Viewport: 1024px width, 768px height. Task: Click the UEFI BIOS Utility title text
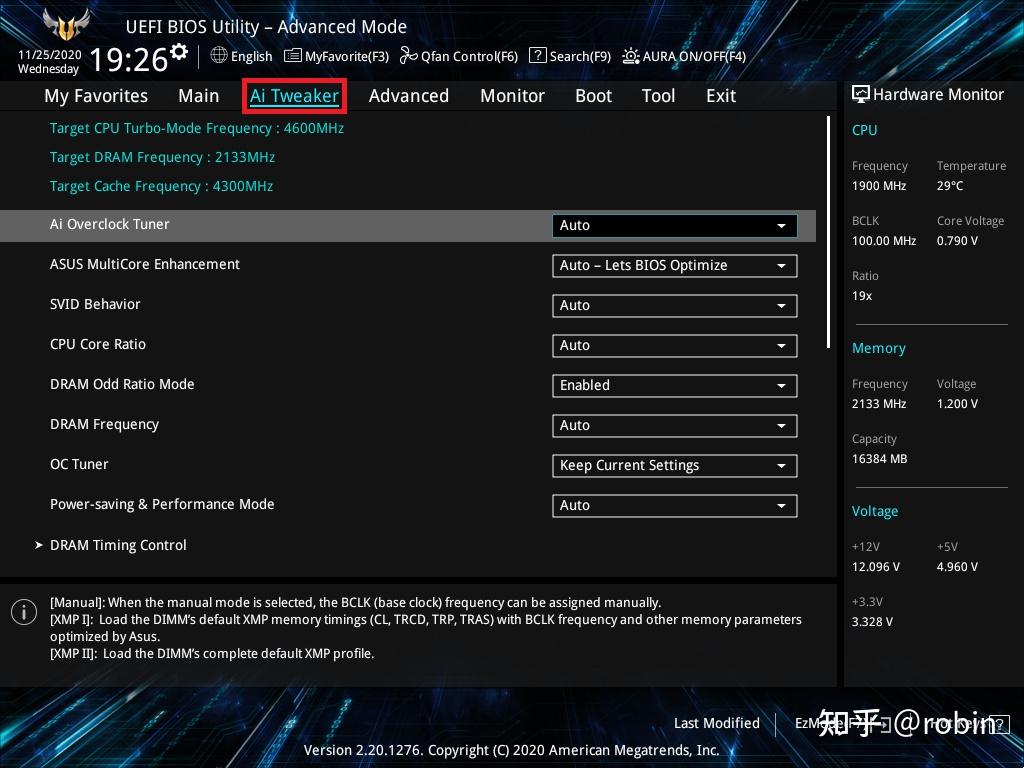tap(266, 27)
